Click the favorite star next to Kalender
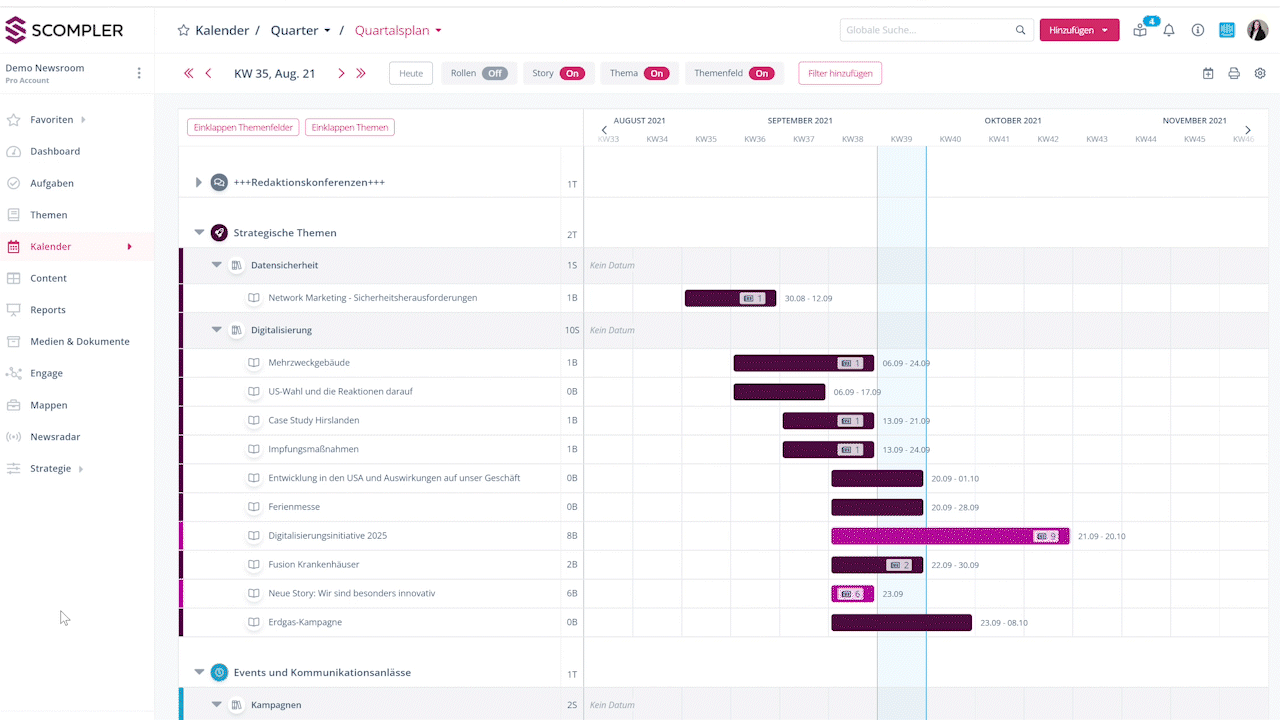The width and height of the screenshot is (1280, 720). [183, 30]
